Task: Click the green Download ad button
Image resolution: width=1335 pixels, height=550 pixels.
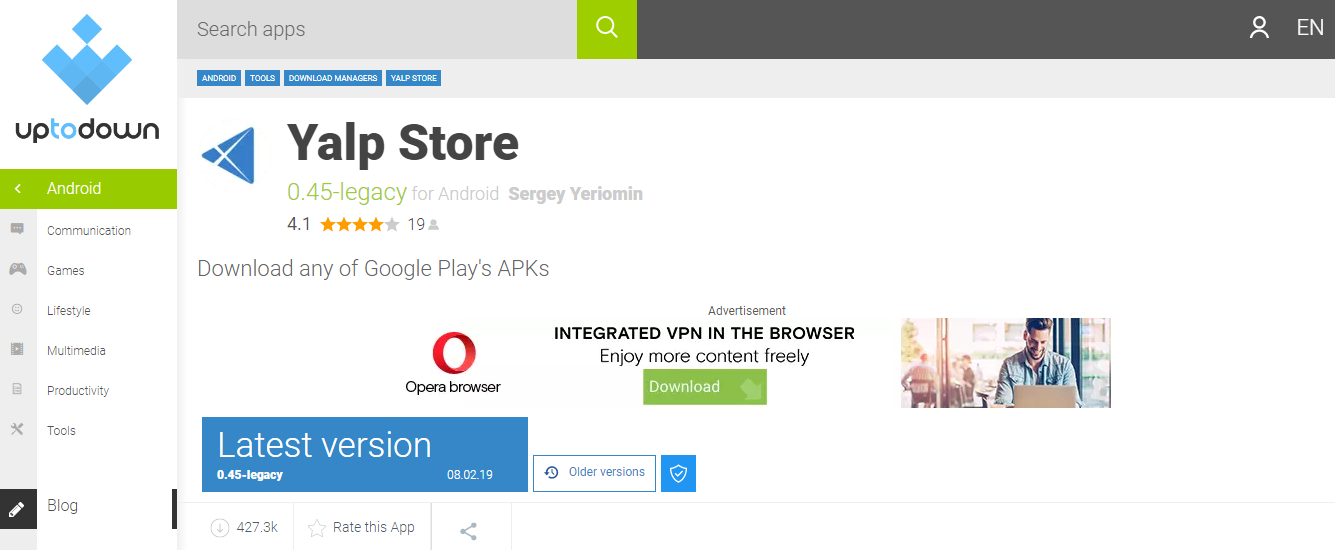Action: coord(705,387)
